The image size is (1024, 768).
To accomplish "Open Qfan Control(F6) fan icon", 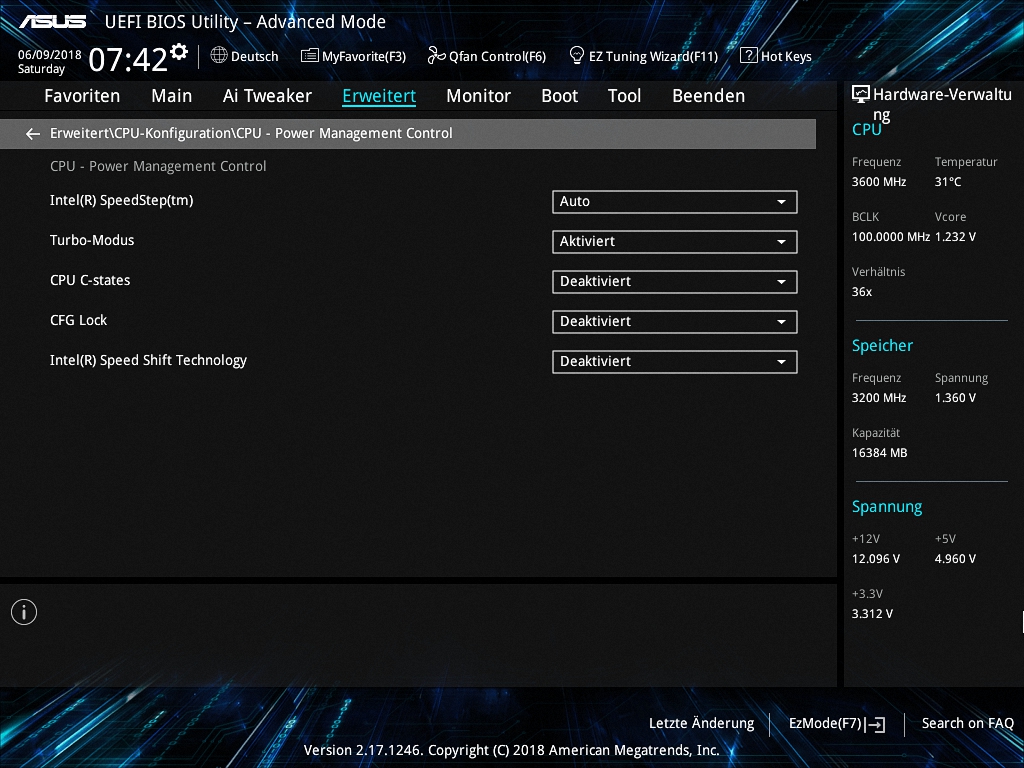I will click(x=436, y=56).
